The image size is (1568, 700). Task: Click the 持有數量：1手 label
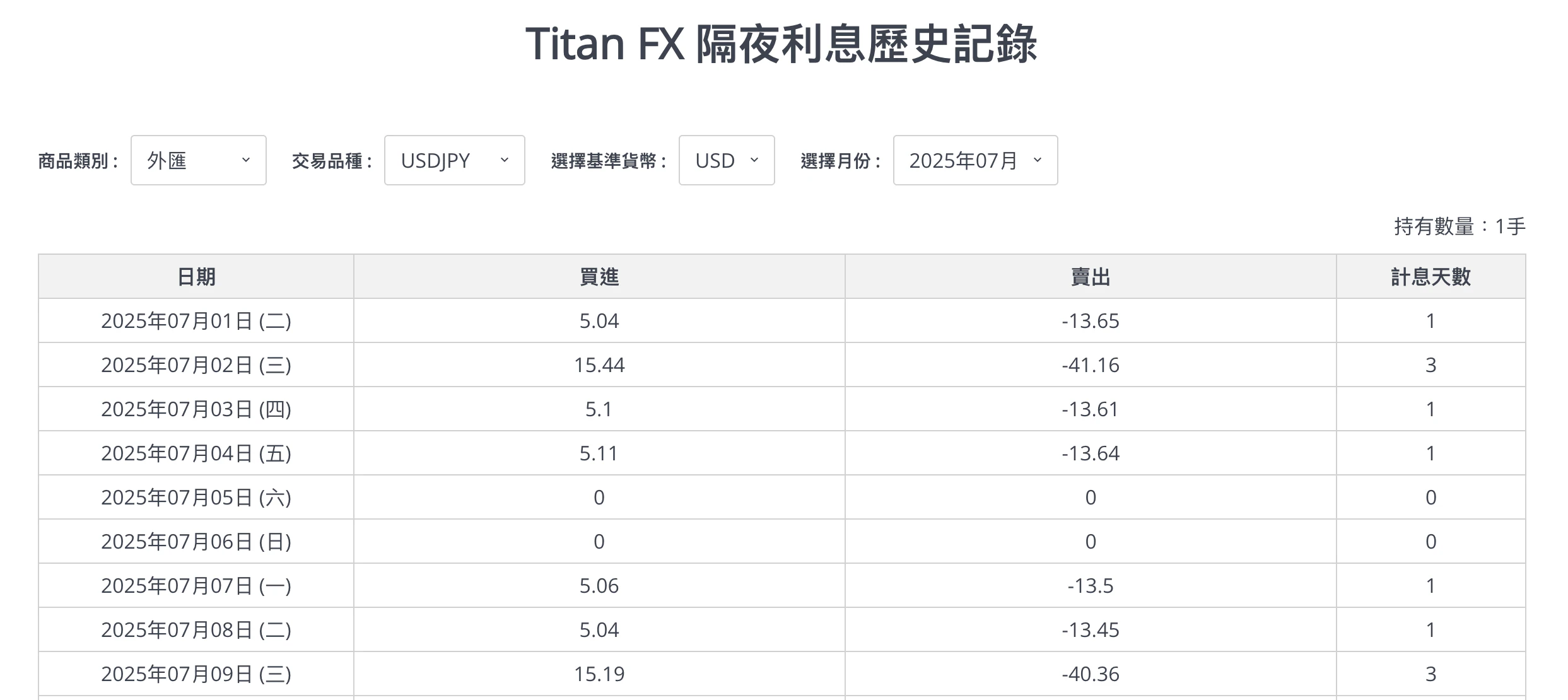[1459, 226]
